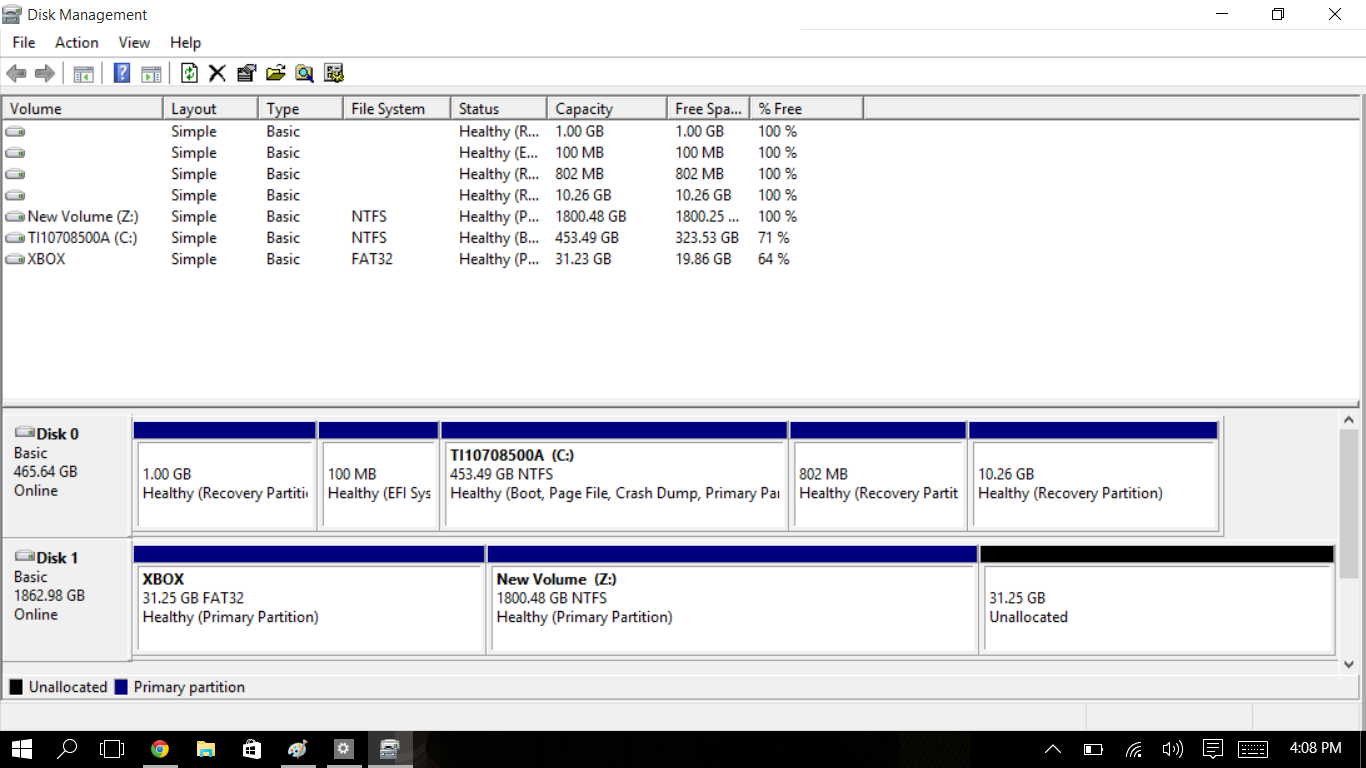This screenshot has height=768, width=1366.
Task: Sort by the Type column header
Action: tap(301, 109)
